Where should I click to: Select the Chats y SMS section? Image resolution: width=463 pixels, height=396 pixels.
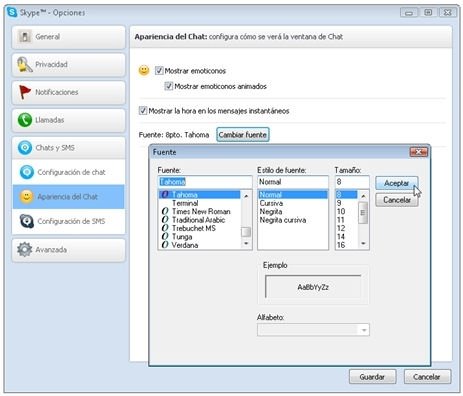[x=69, y=148]
